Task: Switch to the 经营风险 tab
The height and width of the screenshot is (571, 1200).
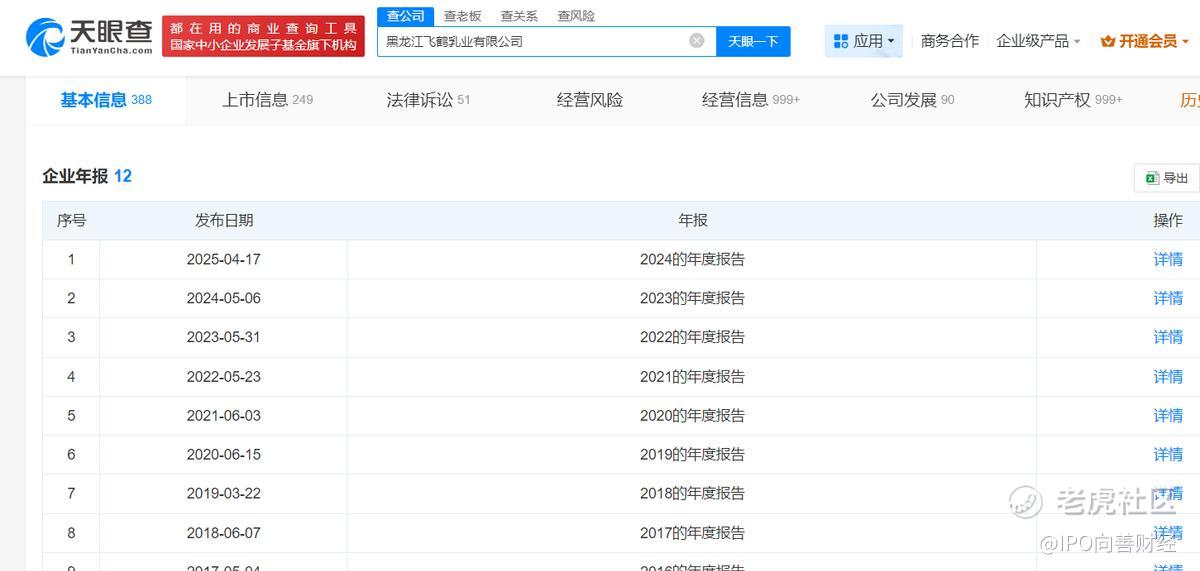Action: point(590,100)
